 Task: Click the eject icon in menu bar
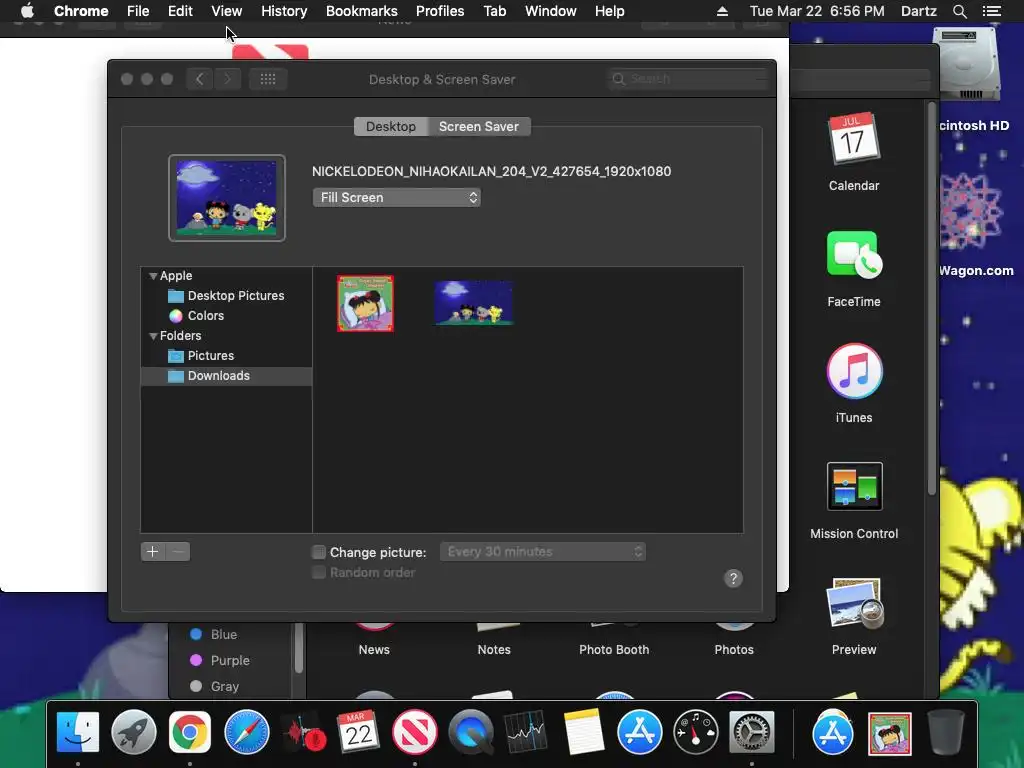click(x=722, y=11)
